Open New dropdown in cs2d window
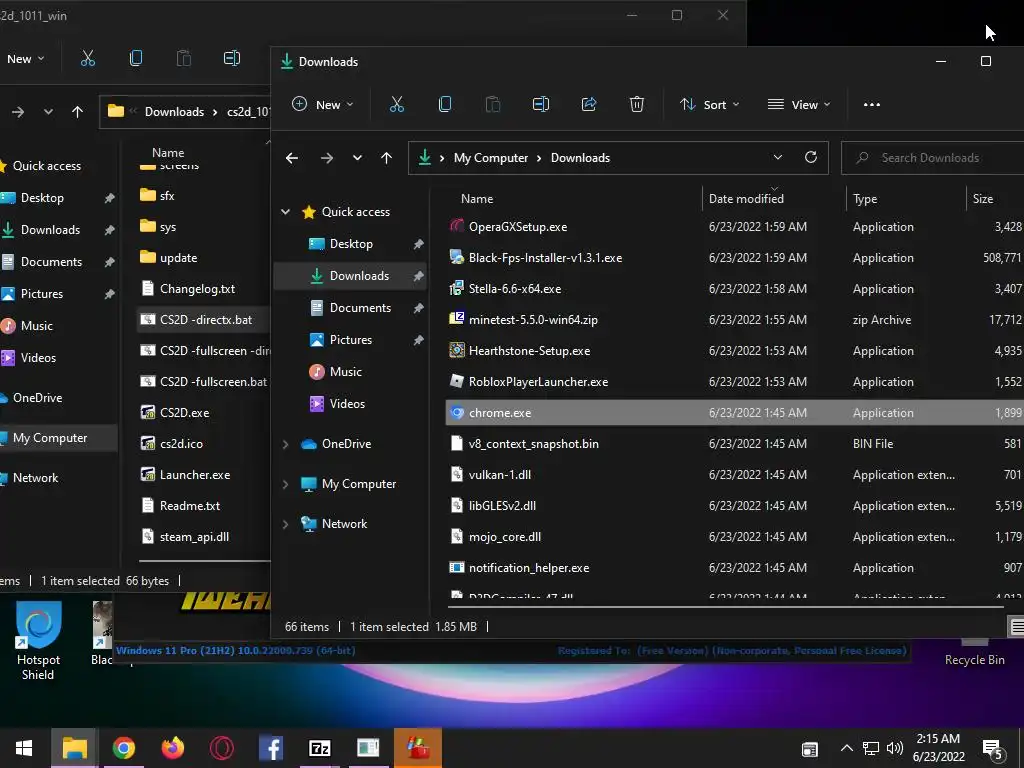This screenshot has width=1024, height=768. [26, 59]
